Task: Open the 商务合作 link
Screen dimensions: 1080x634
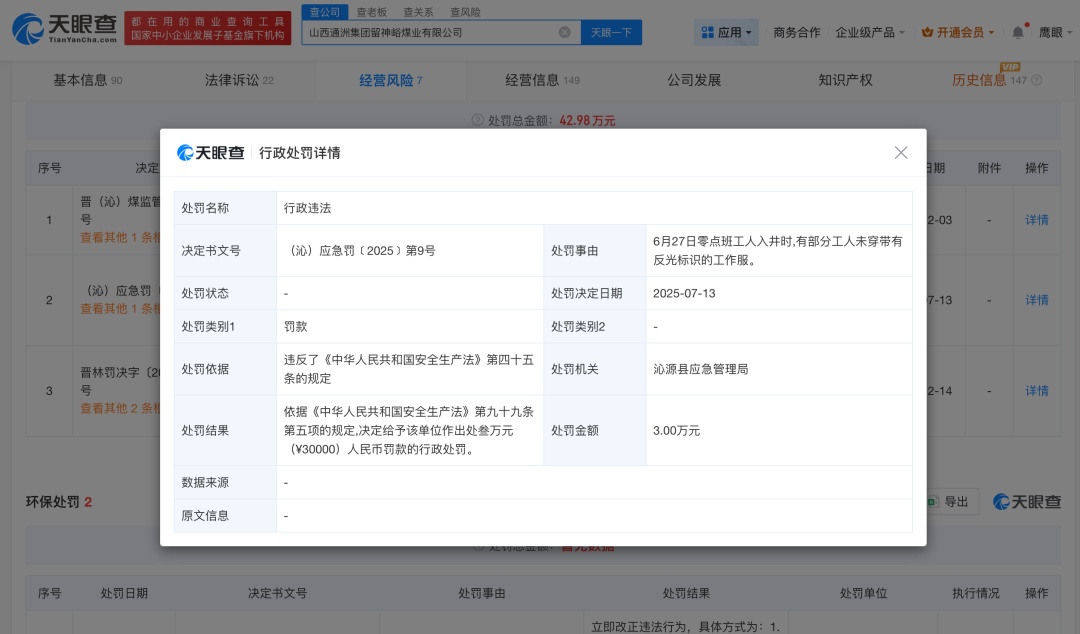Action: [x=796, y=32]
